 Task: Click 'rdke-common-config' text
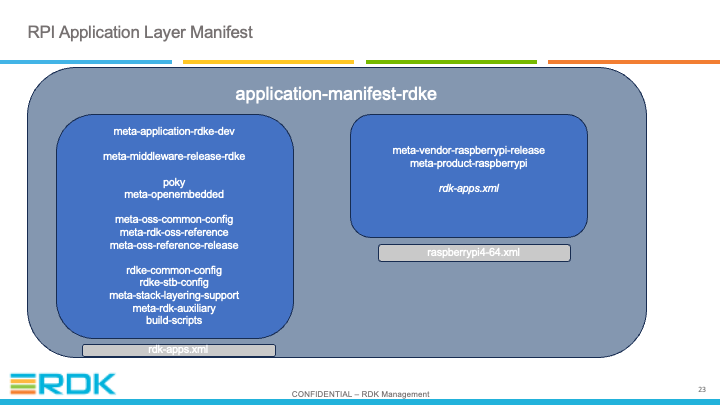[x=174, y=270]
